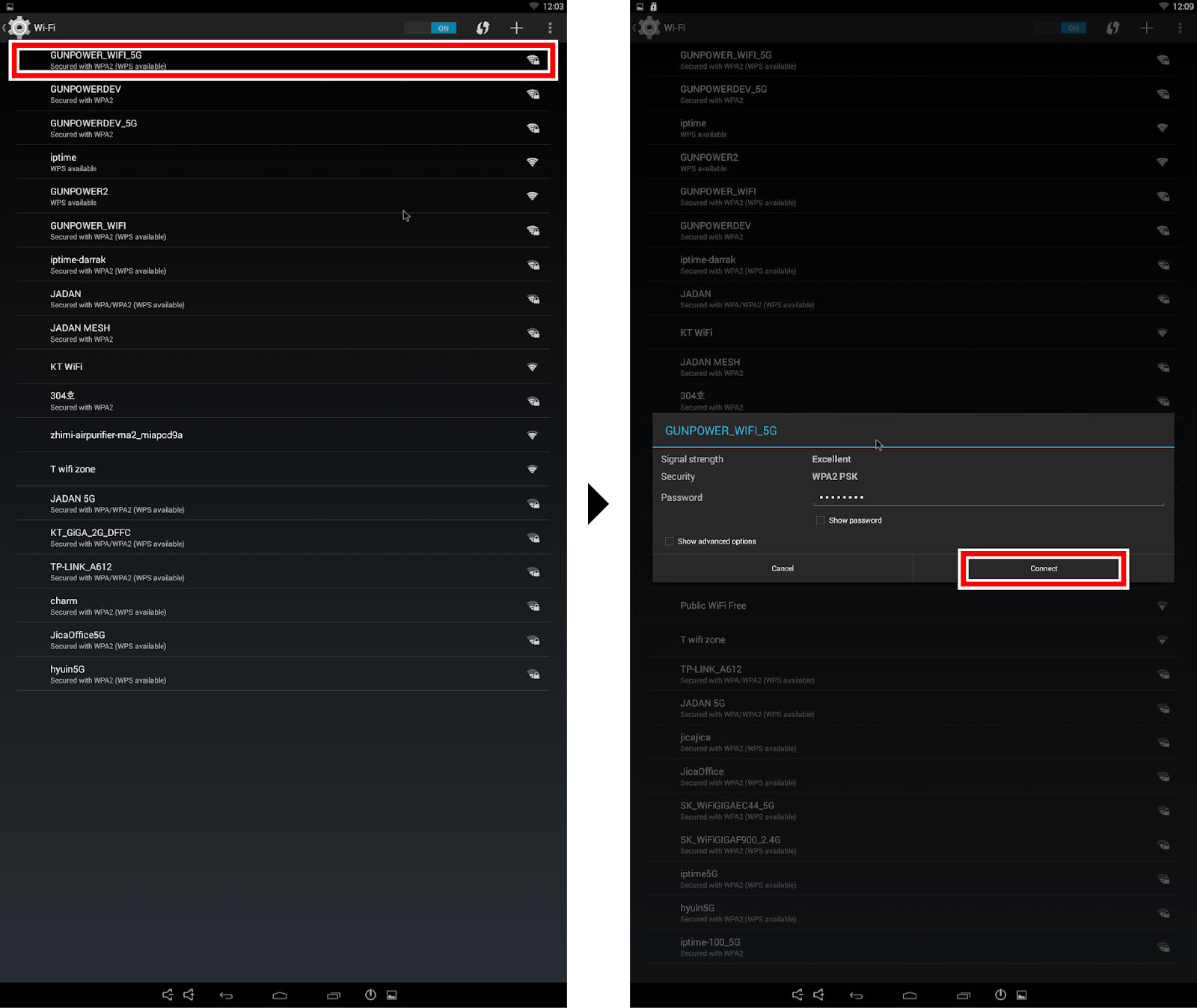Choose the JADAN 5G network in left list
The width and height of the screenshot is (1197, 1008).
click(x=283, y=503)
